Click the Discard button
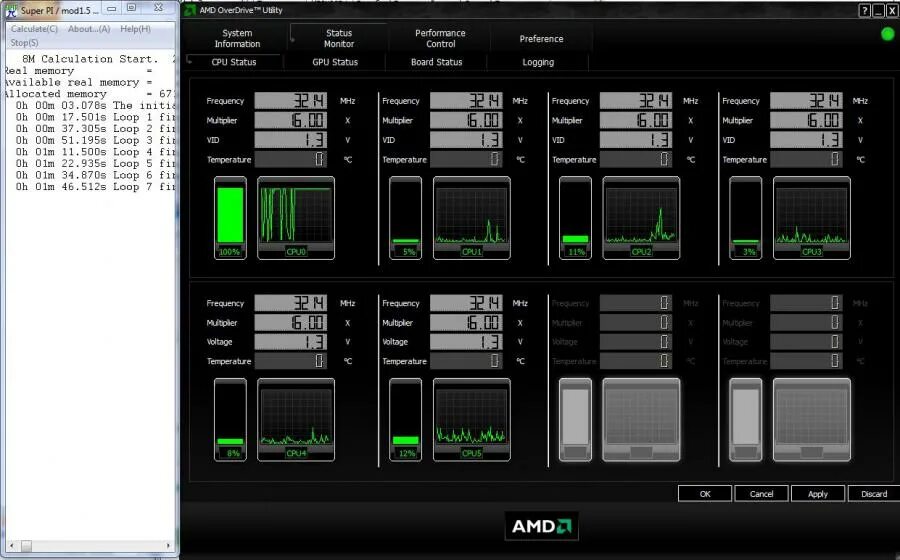 (874, 493)
